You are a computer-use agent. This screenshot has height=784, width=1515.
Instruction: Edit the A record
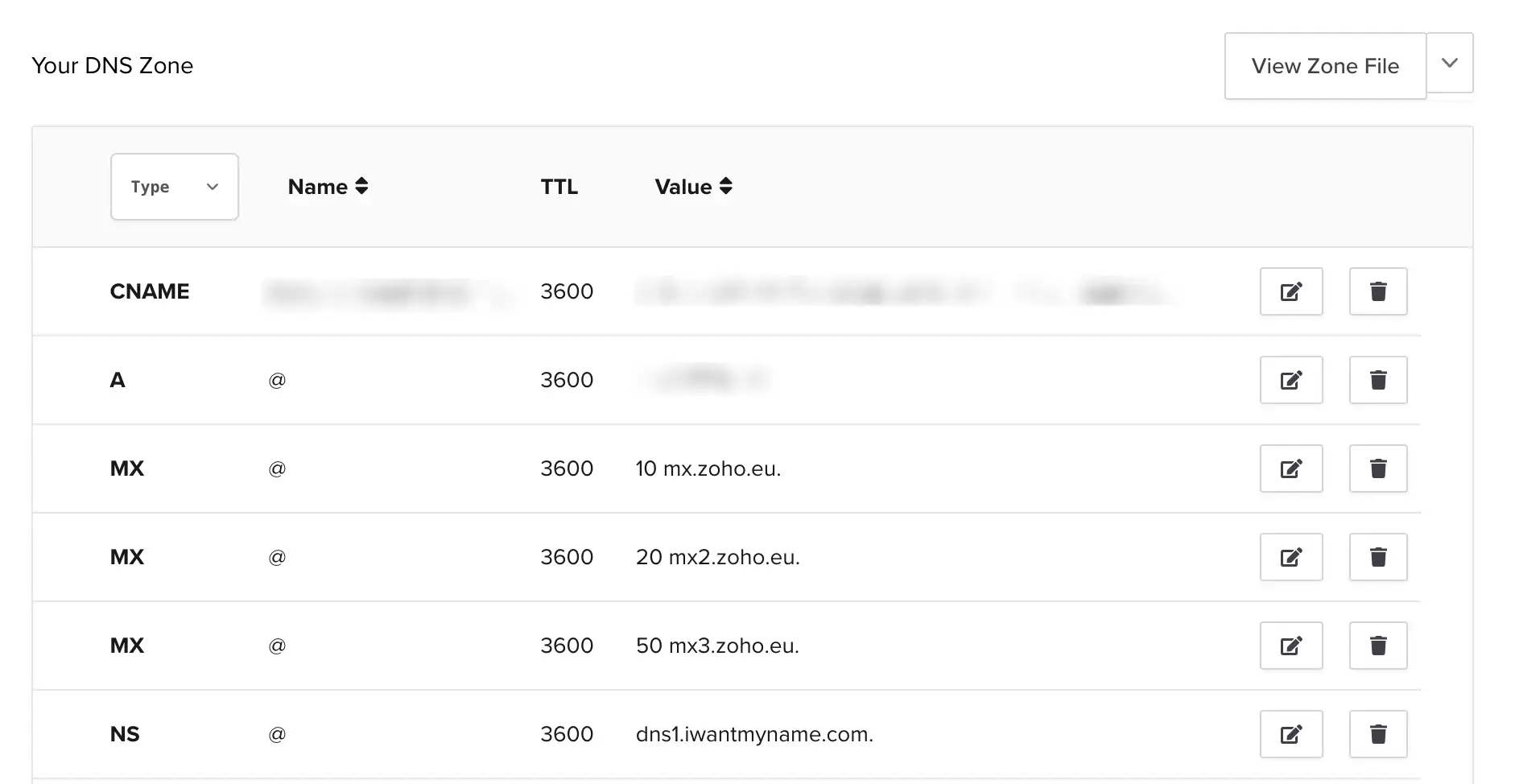coord(1291,380)
